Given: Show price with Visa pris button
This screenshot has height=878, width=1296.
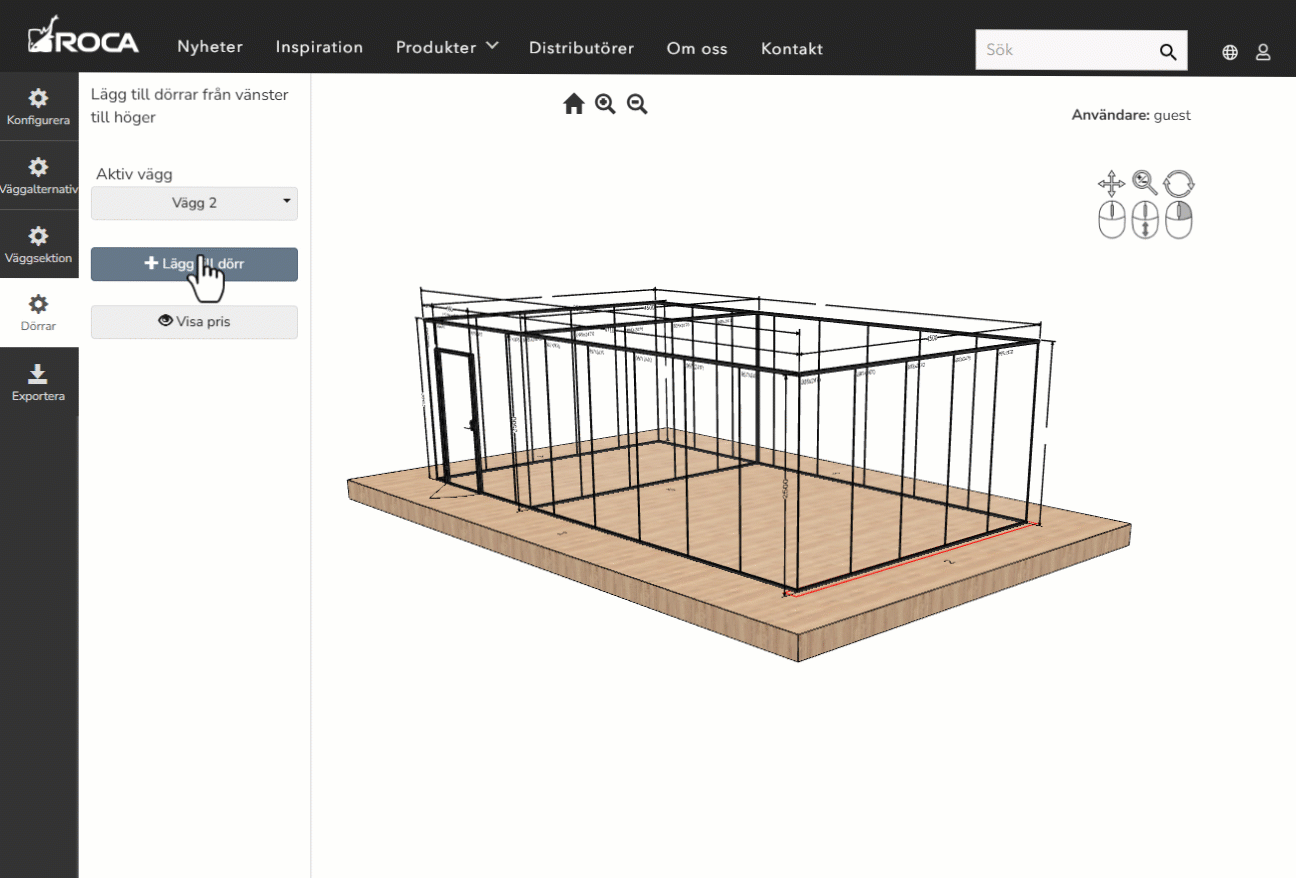Looking at the screenshot, I should point(194,322).
